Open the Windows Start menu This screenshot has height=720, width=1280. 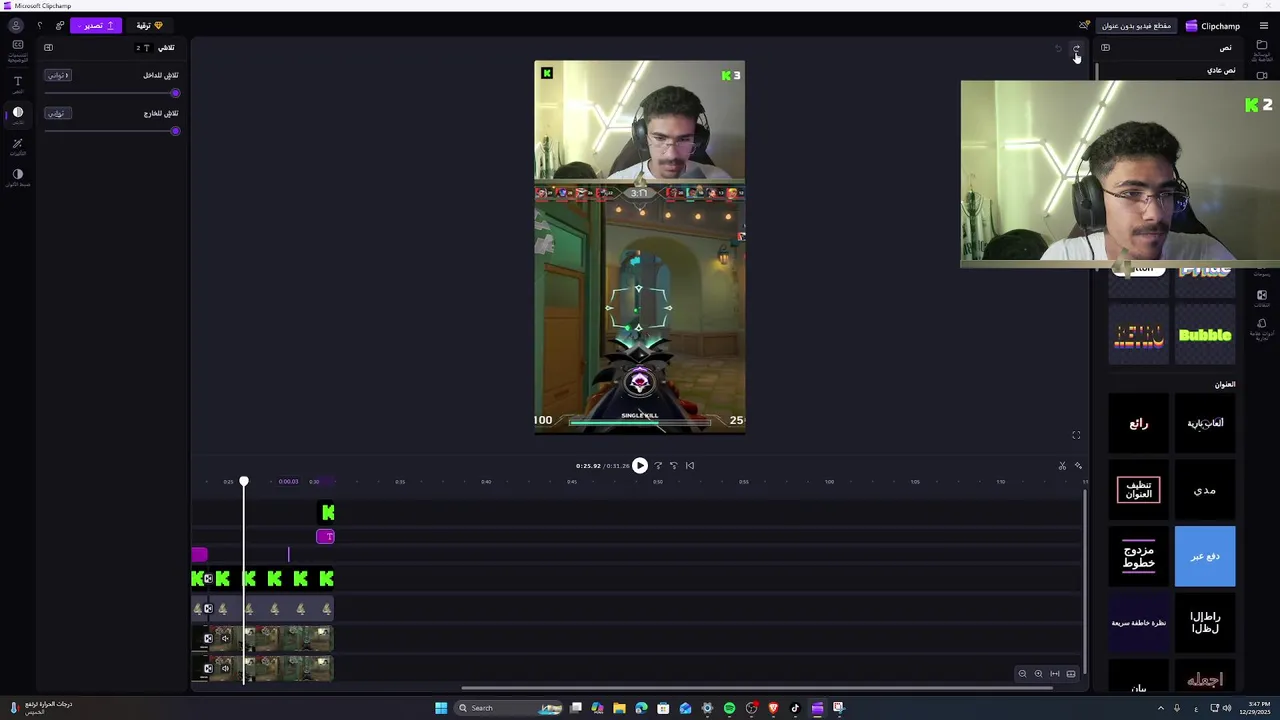tap(441, 708)
